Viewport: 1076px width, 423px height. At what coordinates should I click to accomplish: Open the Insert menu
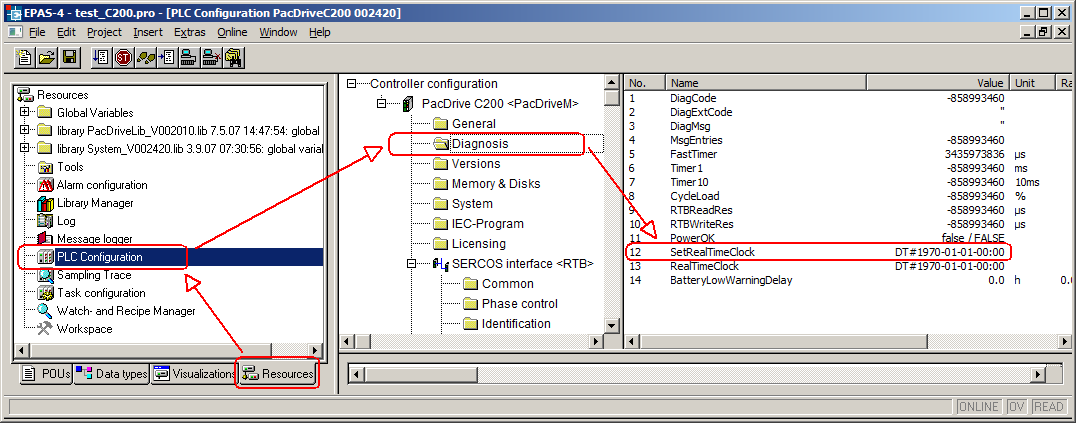148,32
